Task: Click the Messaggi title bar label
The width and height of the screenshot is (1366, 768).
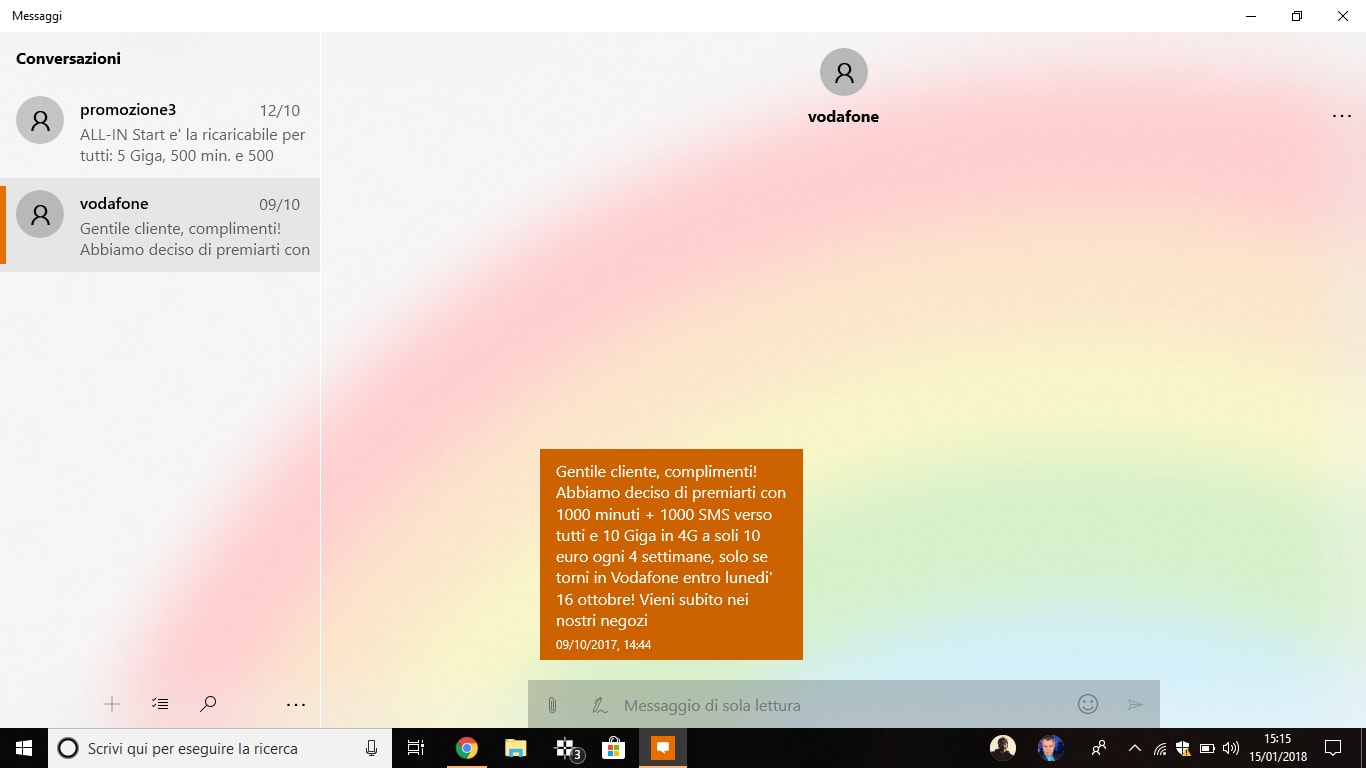Action: [x=37, y=15]
